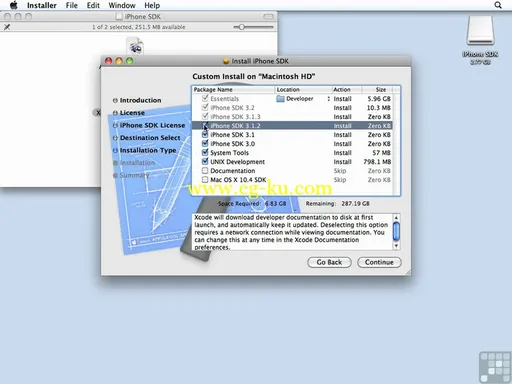Click the Destination Select step
Viewport: 512px width, 384px height.
click(150, 138)
